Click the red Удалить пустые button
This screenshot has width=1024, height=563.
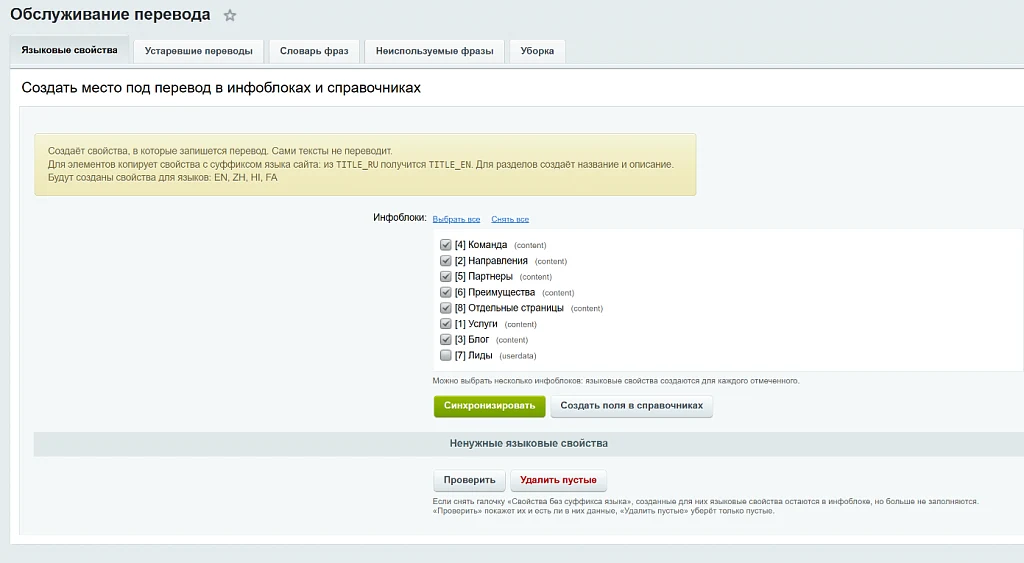(x=558, y=480)
